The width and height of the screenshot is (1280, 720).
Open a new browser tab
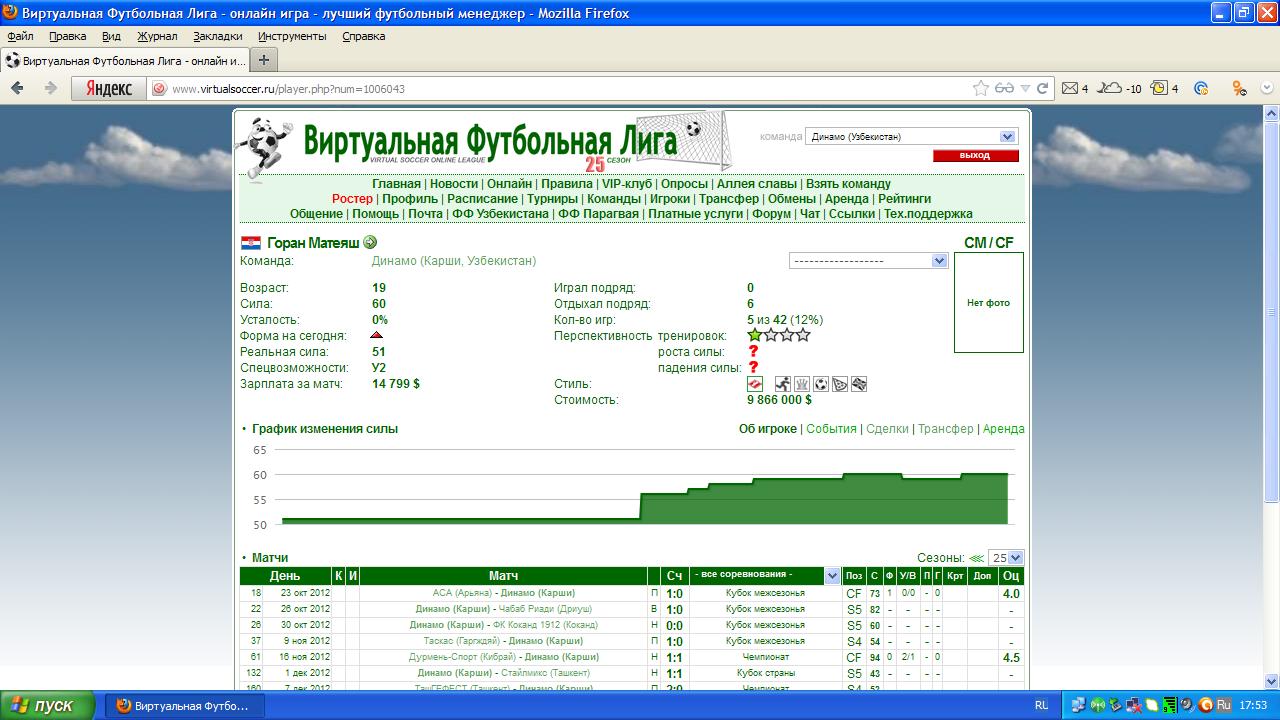click(x=264, y=60)
